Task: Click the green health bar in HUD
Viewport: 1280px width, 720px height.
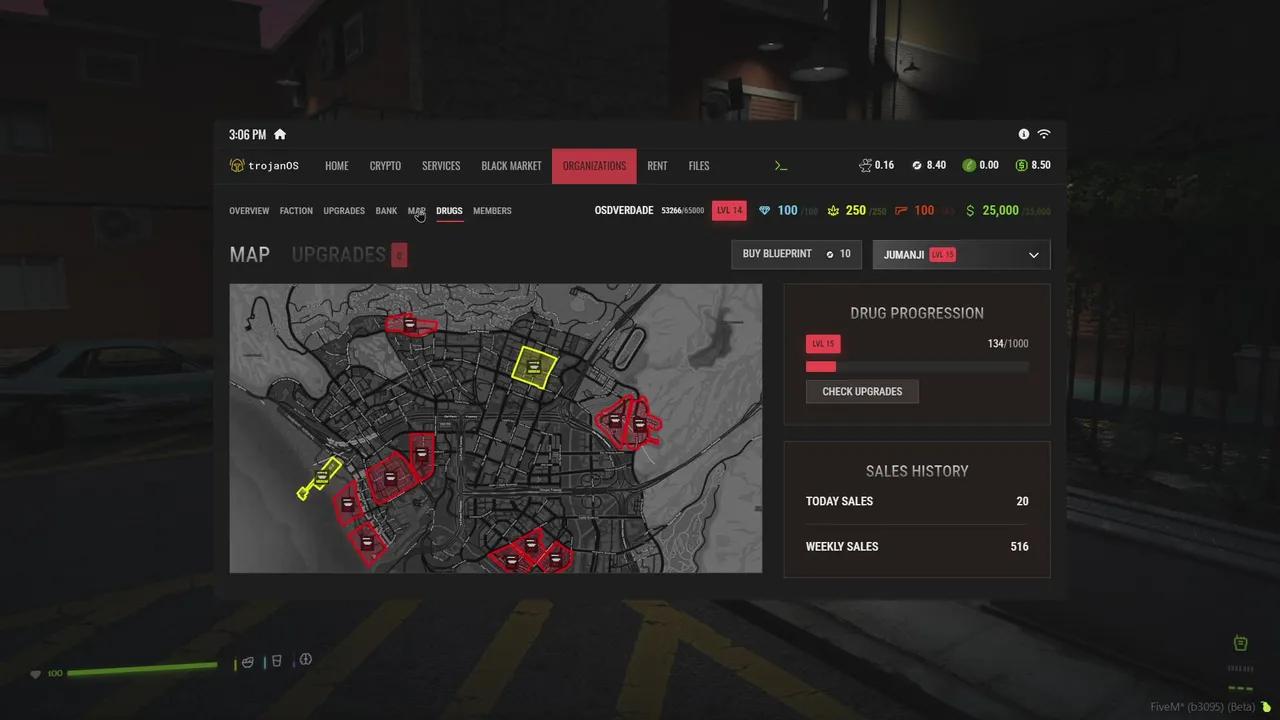Action: tap(141, 667)
